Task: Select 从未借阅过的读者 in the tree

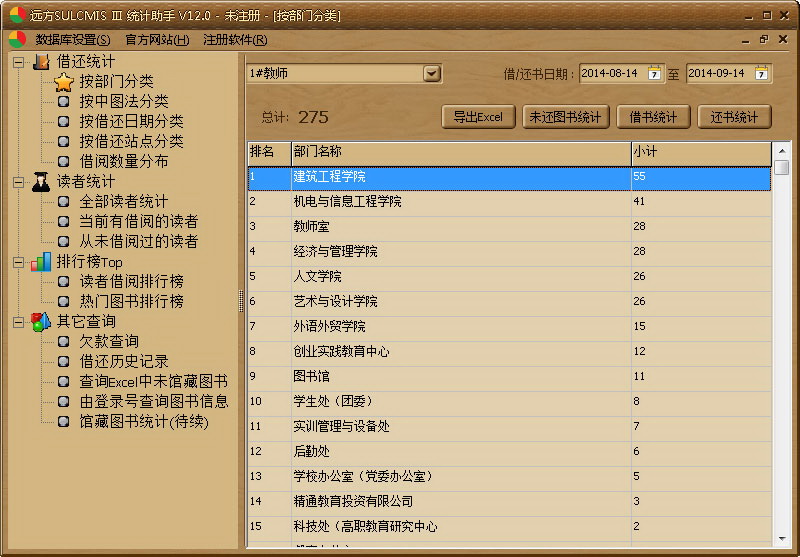Action: pyautogui.click(x=139, y=241)
